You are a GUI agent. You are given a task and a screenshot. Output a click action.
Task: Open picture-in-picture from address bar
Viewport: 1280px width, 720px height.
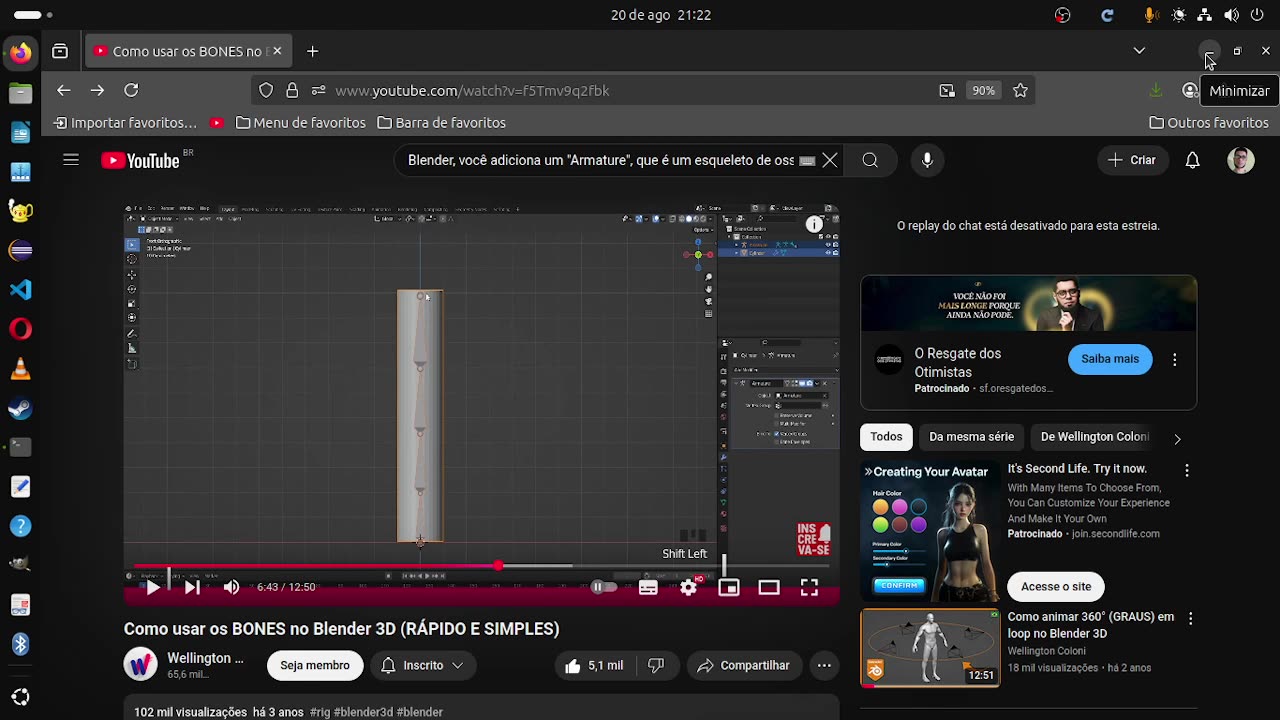(x=947, y=90)
